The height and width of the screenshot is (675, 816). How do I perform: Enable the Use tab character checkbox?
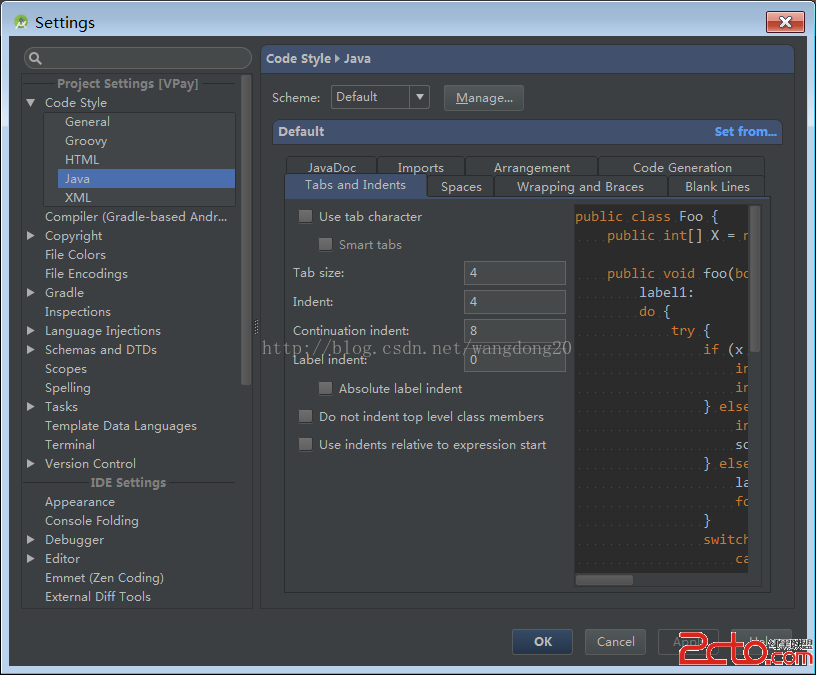(x=306, y=217)
